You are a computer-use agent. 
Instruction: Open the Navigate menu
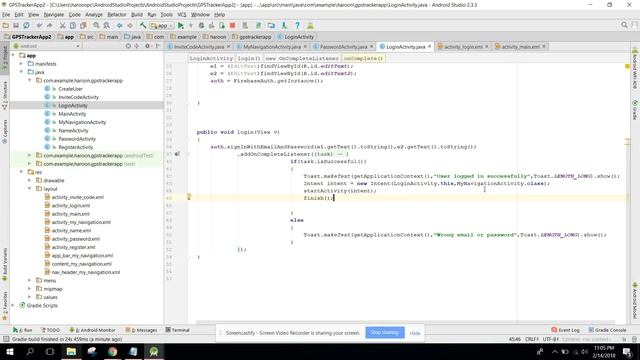pyautogui.click(x=54, y=15)
